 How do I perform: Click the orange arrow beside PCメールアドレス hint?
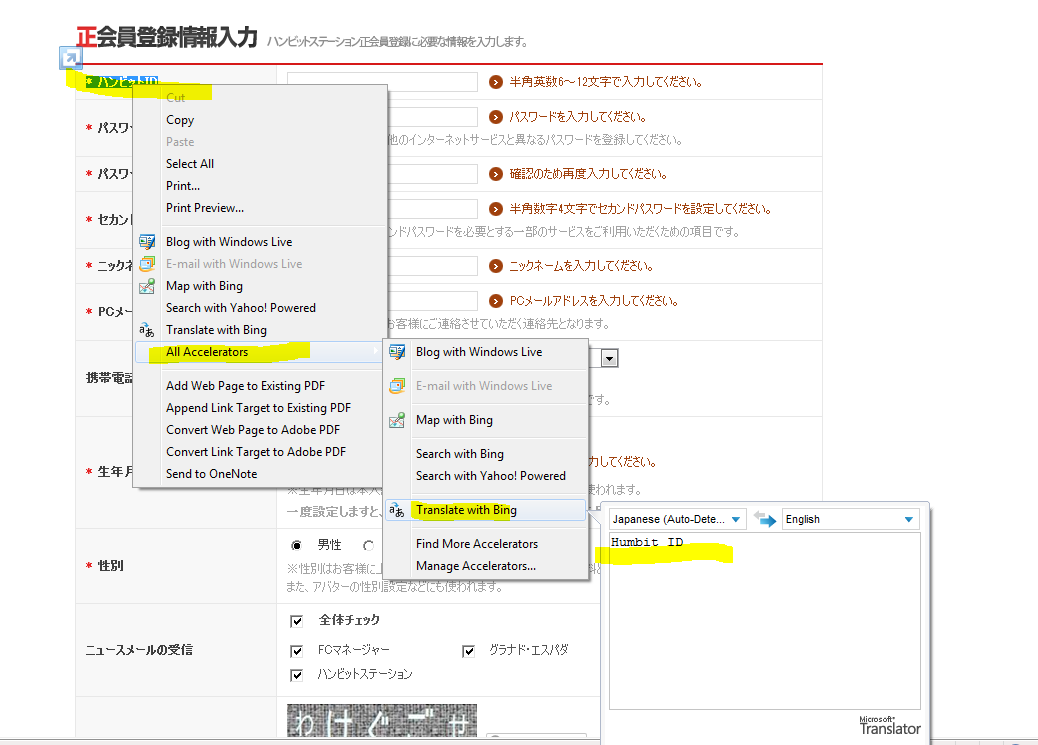(496, 301)
